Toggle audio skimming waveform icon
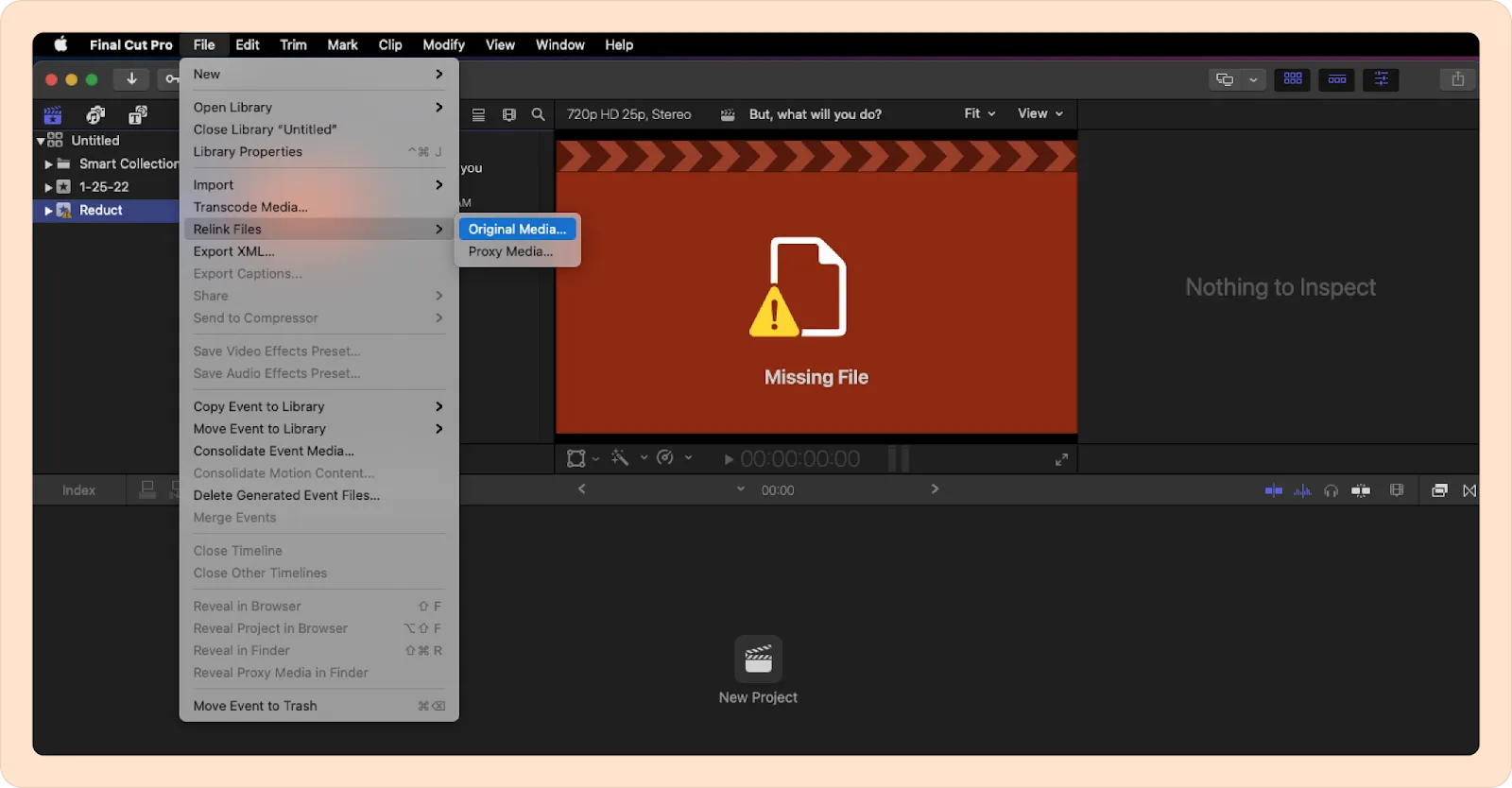The height and width of the screenshot is (788, 1512). [1302, 490]
